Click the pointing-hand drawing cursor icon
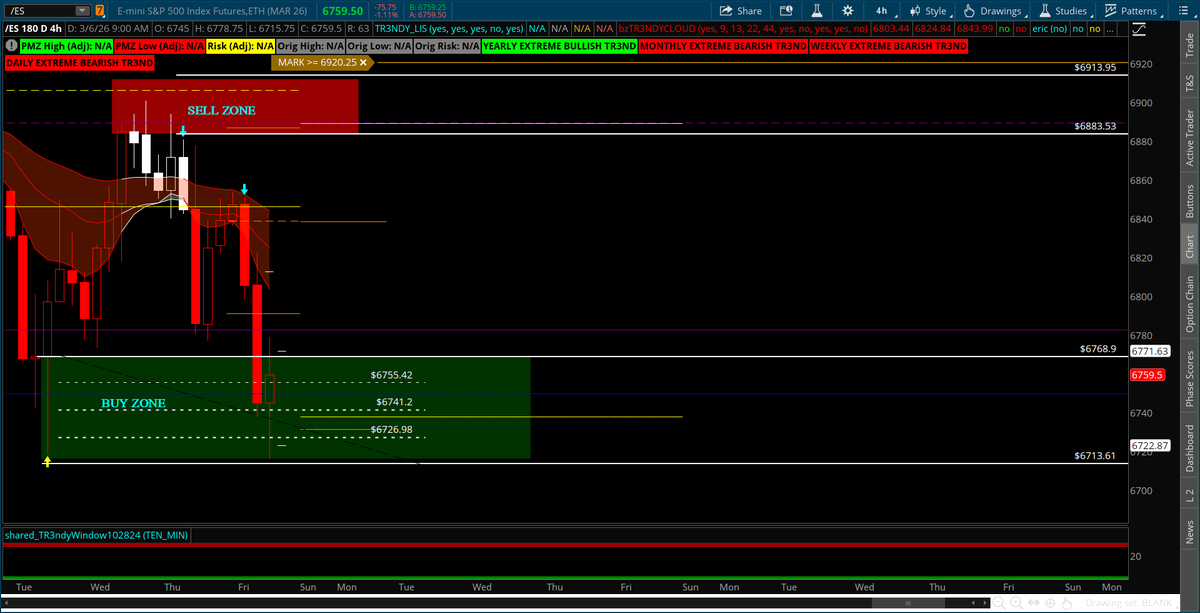 [1066, 603]
